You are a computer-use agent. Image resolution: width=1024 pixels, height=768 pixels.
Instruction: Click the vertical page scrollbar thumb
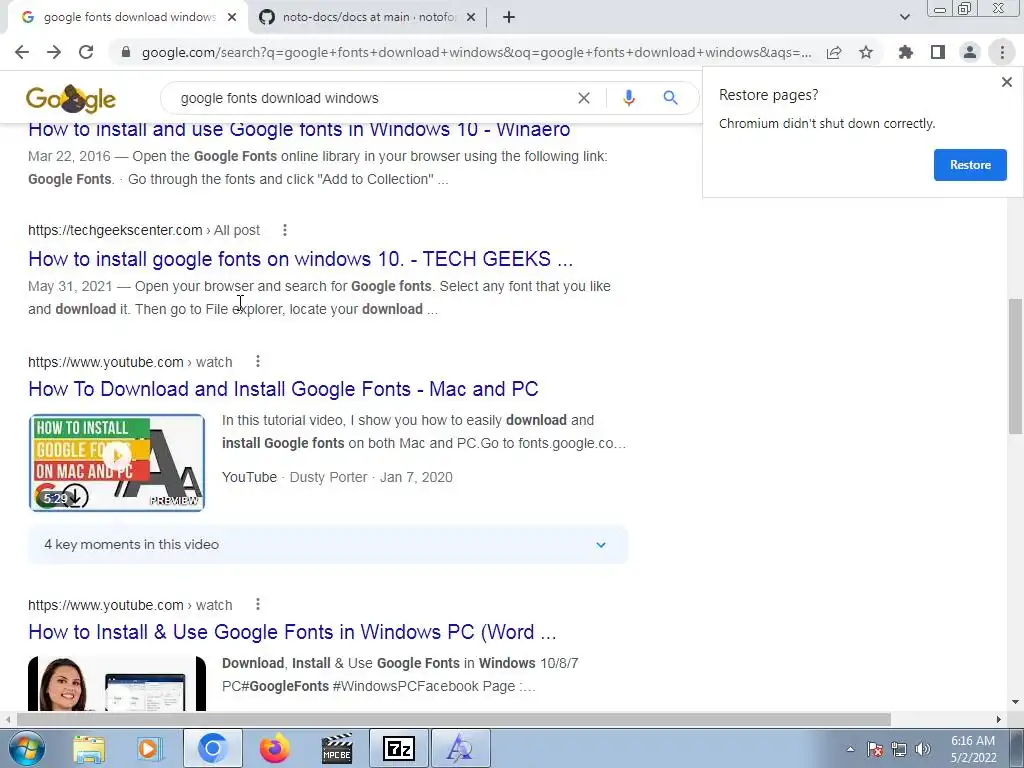pos(1015,366)
